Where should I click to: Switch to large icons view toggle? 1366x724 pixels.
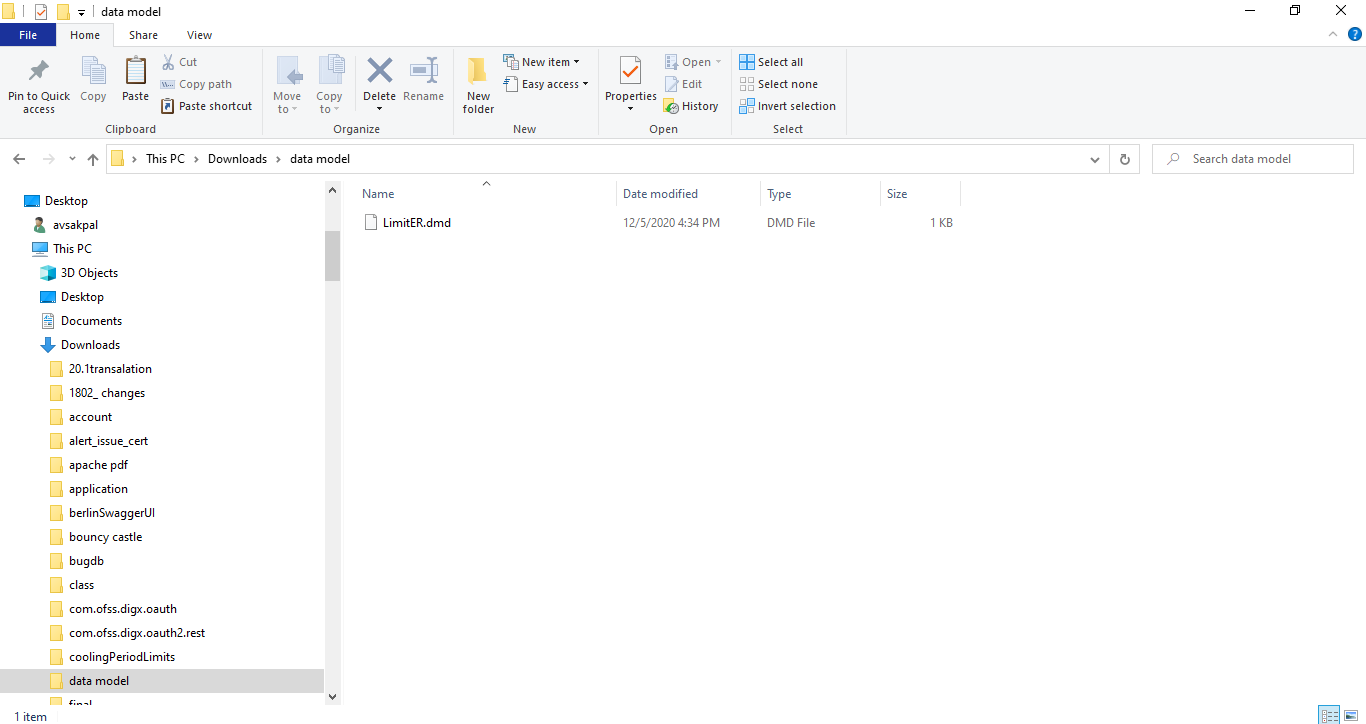tap(1350, 715)
